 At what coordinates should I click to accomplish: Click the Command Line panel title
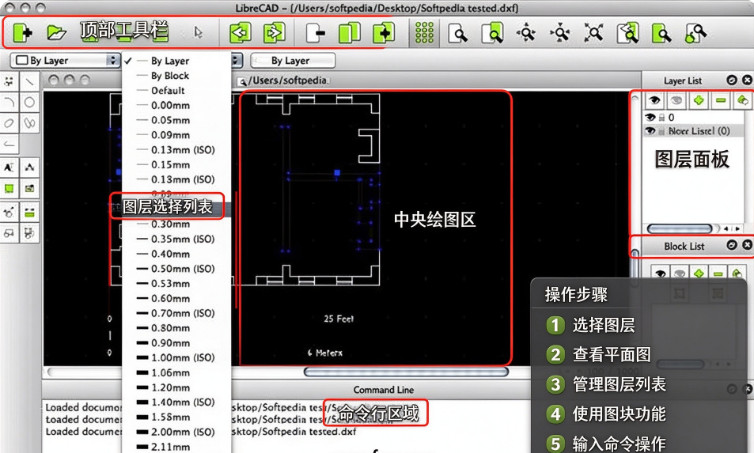383,390
